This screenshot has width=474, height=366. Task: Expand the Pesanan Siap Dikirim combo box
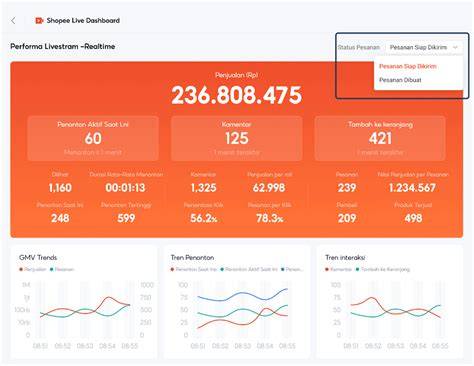click(x=423, y=47)
